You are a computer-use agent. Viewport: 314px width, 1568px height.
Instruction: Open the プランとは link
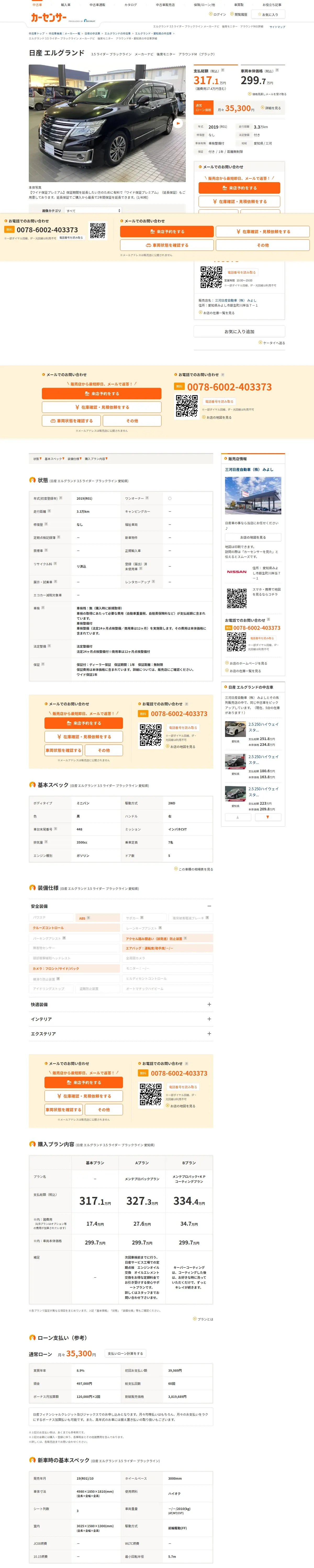click(x=204, y=1319)
